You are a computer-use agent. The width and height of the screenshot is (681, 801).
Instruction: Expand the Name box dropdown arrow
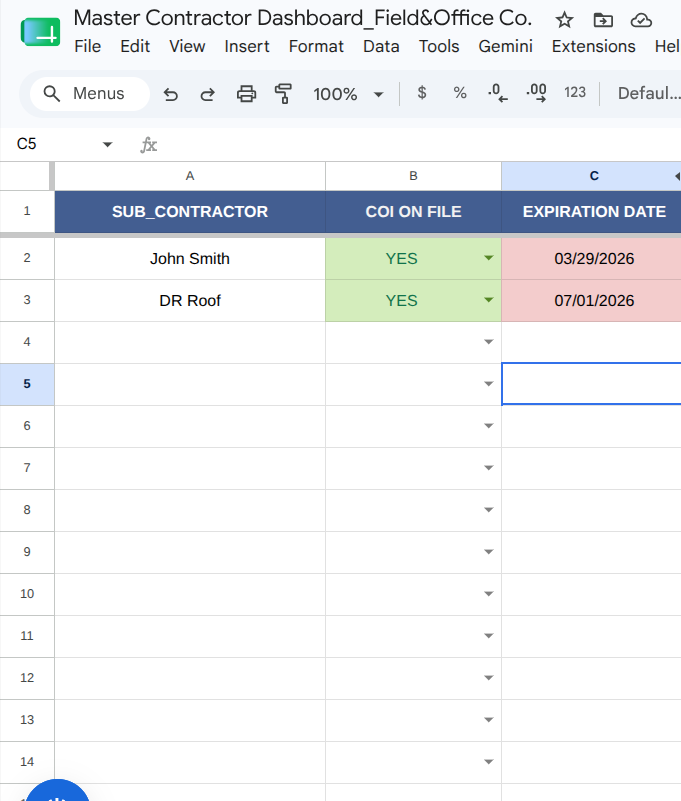click(107, 145)
